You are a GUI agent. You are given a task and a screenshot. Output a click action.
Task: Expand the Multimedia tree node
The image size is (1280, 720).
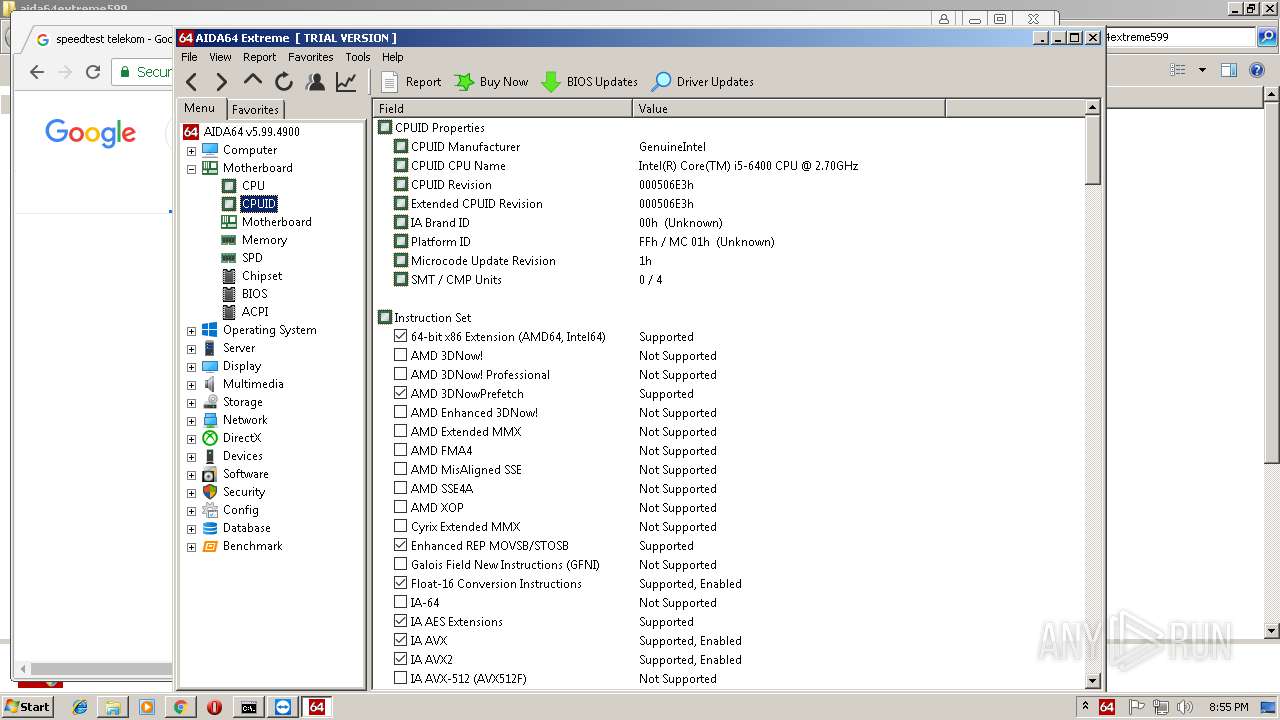(x=191, y=385)
